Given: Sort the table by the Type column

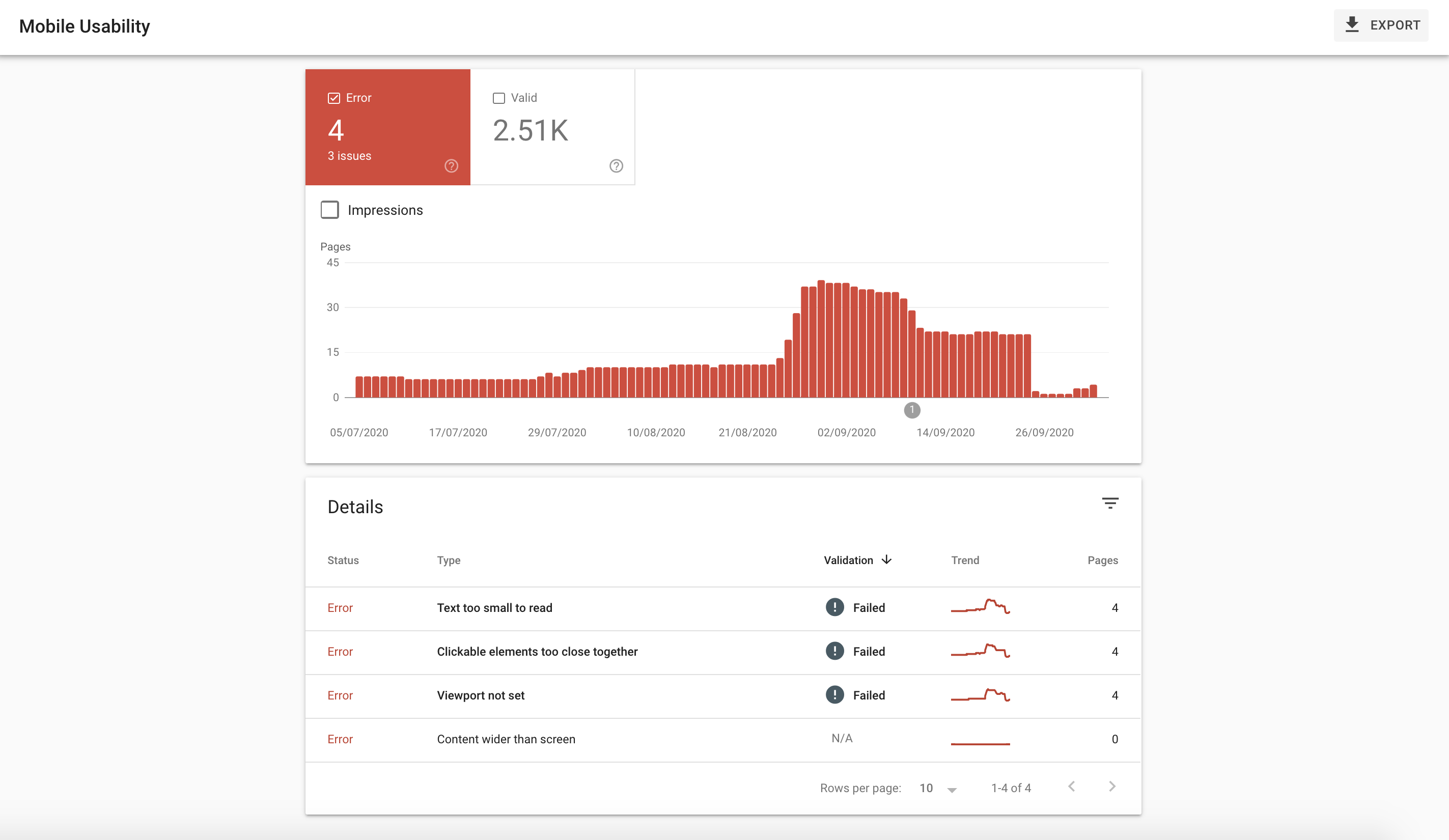Looking at the screenshot, I should coord(449,560).
